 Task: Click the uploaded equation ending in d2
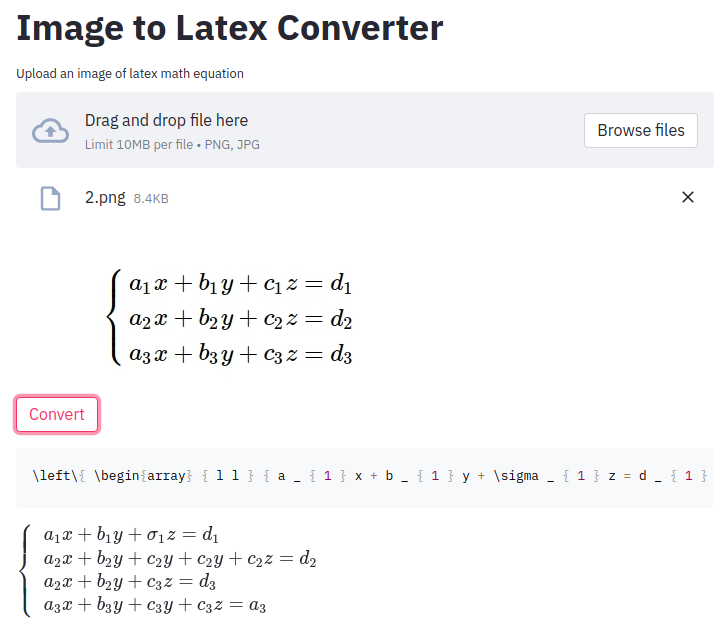[x=240, y=319]
